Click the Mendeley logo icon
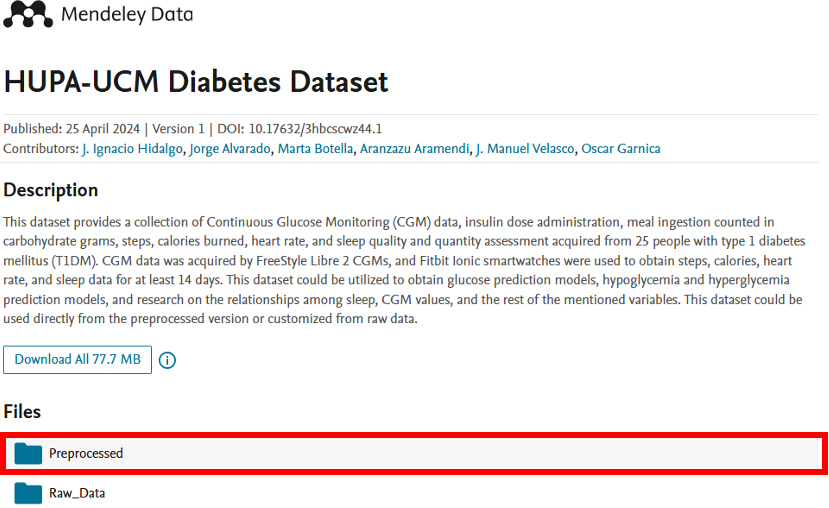 [x=28, y=14]
